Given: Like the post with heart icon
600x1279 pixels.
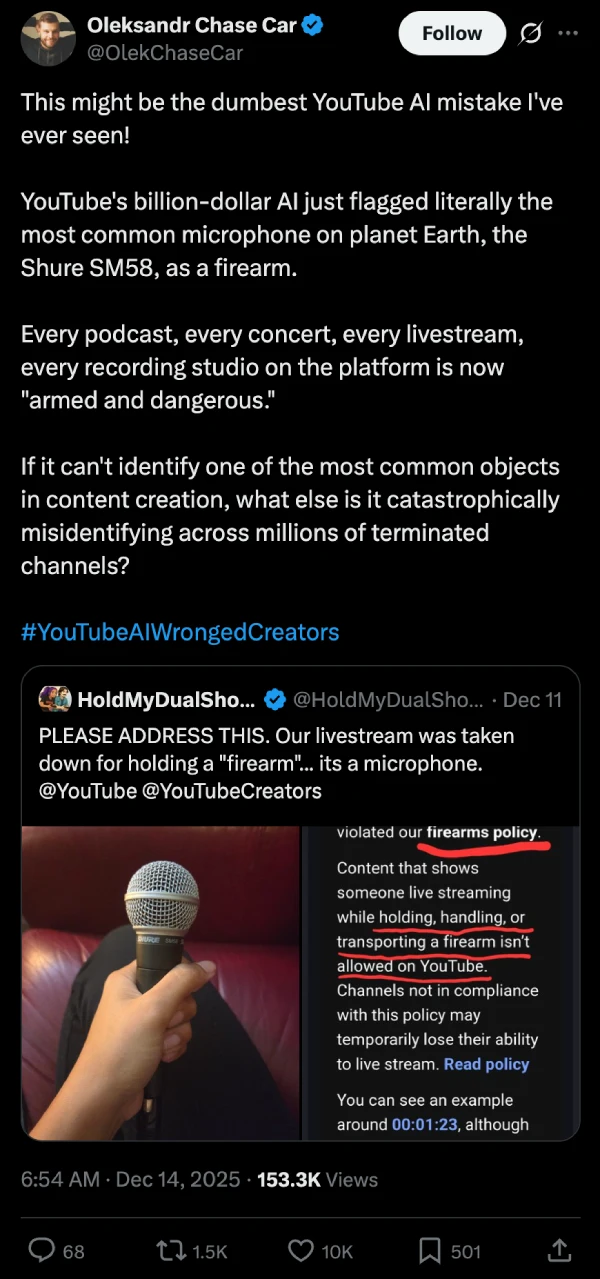Looking at the screenshot, I should (303, 1250).
